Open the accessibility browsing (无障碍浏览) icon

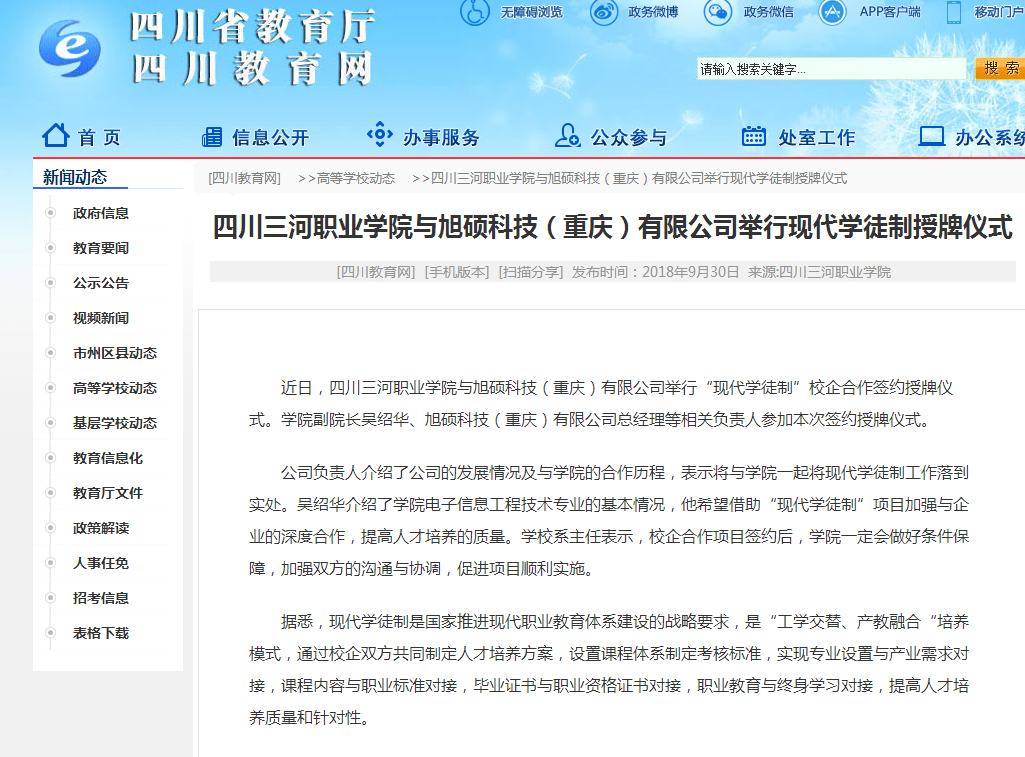(x=476, y=12)
